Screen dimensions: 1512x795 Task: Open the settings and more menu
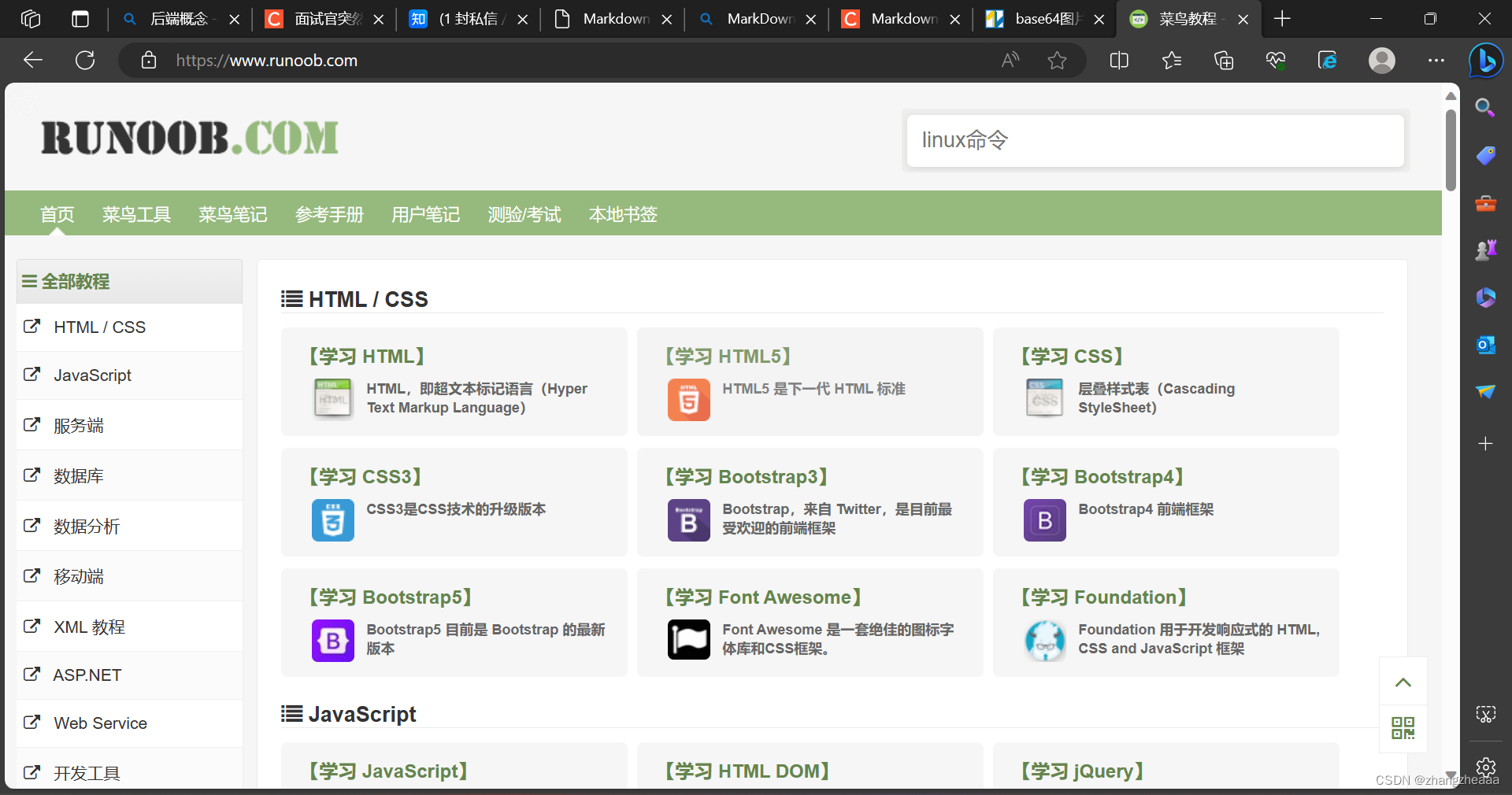pos(1436,60)
